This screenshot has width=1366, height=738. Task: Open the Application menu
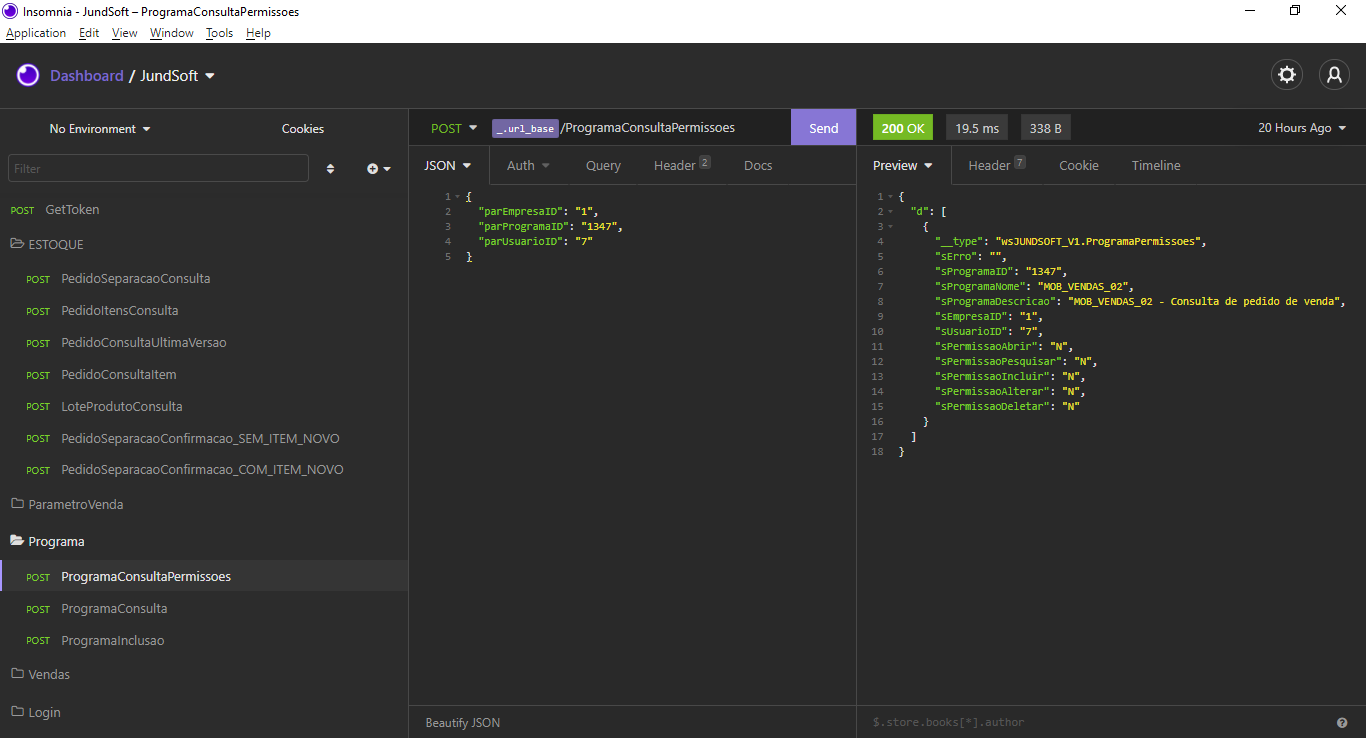[x=36, y=33]
